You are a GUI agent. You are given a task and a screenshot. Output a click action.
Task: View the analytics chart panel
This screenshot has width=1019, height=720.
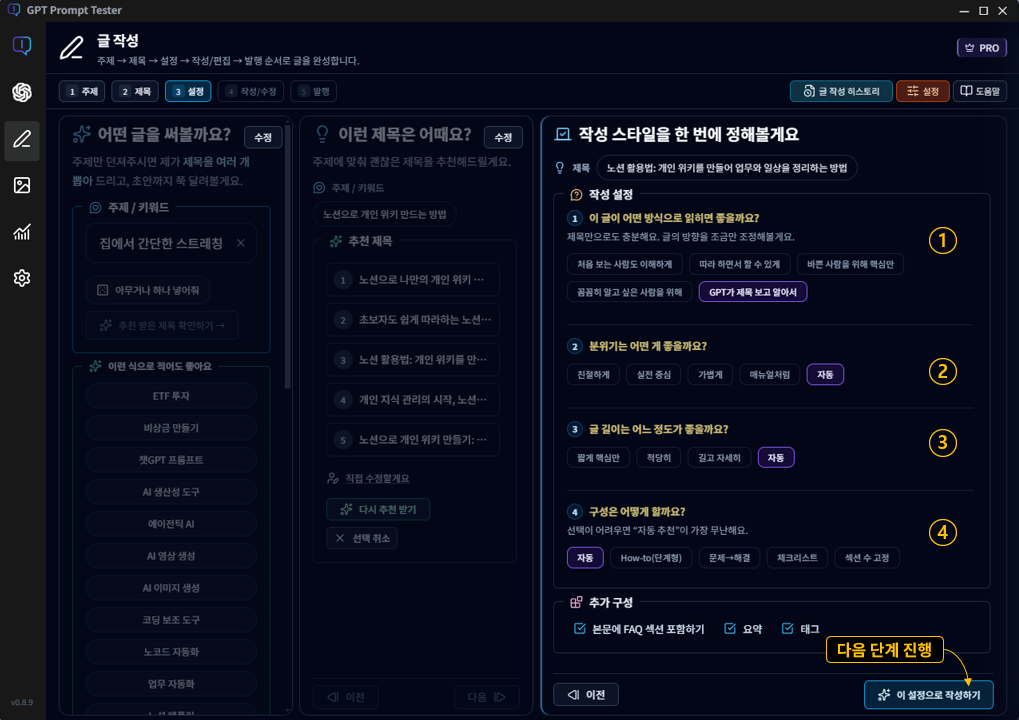22,232
